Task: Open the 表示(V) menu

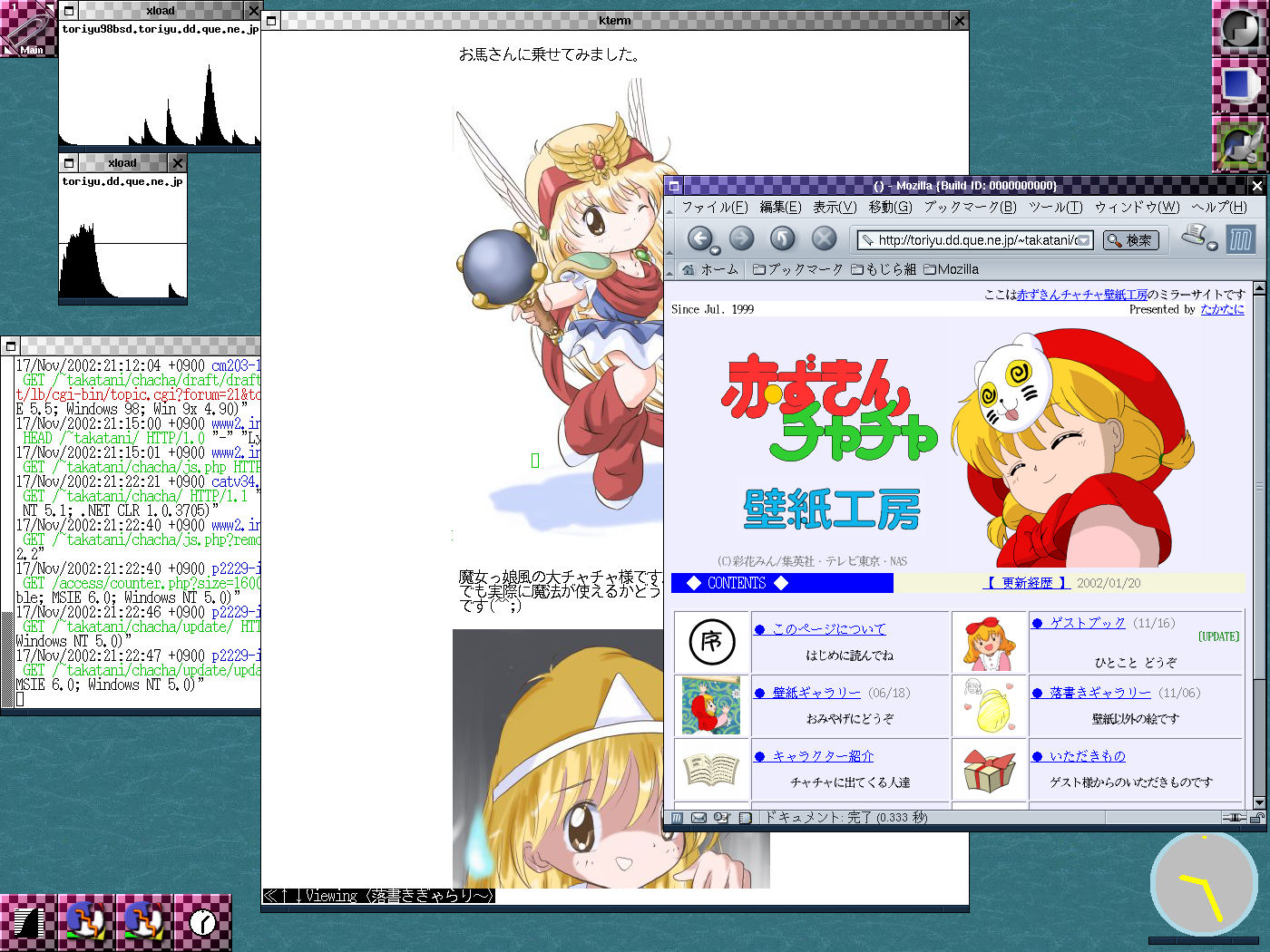Action: point(835,207)
